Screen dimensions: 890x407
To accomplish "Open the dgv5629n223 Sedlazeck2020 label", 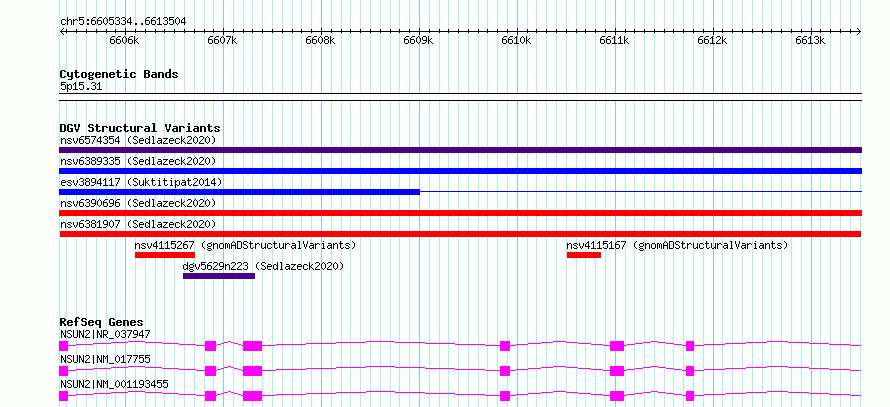I will click(x=263, y=266).
